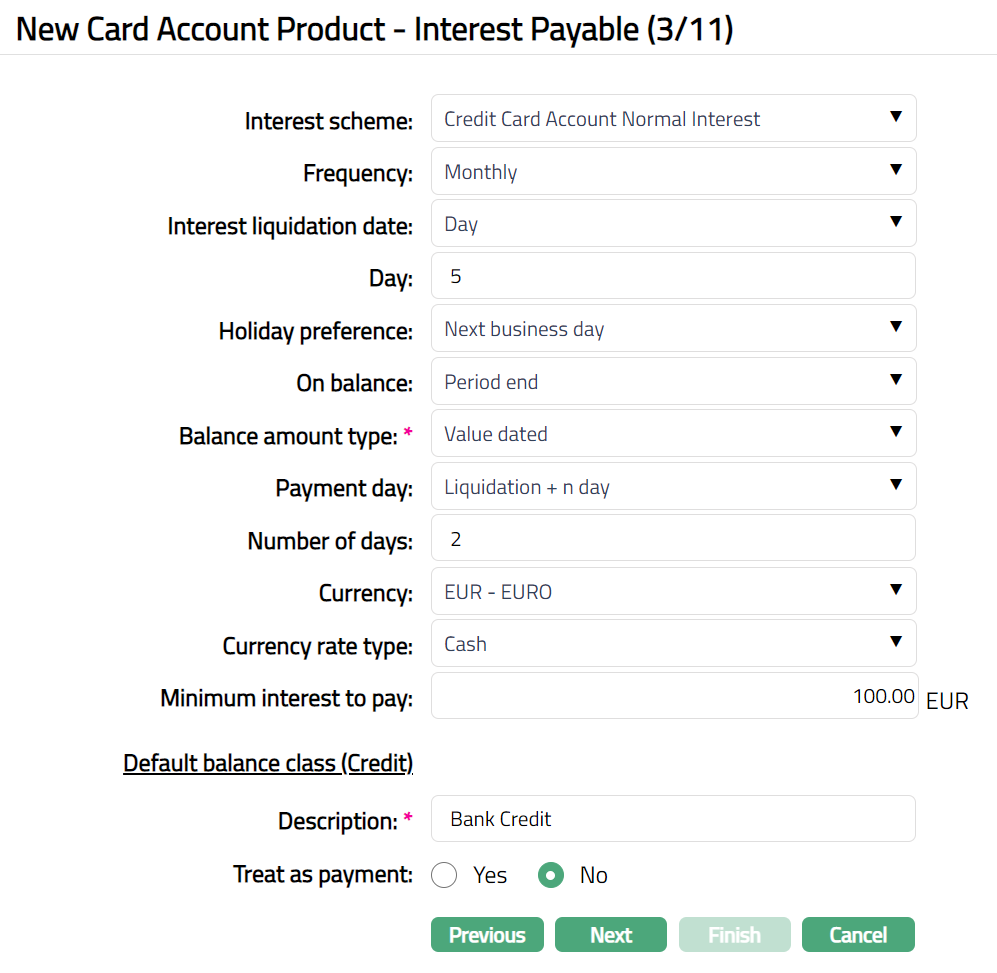
Task: Select Yes for Treat as payment
Action: point(444,875)
